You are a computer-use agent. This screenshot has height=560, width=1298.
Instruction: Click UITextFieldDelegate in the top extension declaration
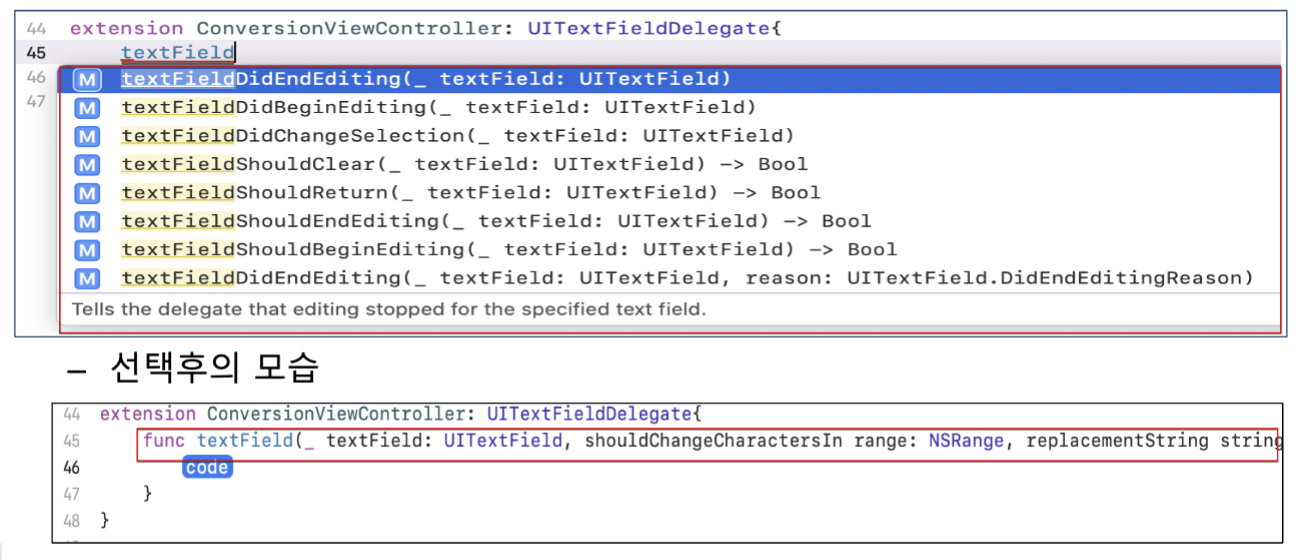[x=648, y=28]
